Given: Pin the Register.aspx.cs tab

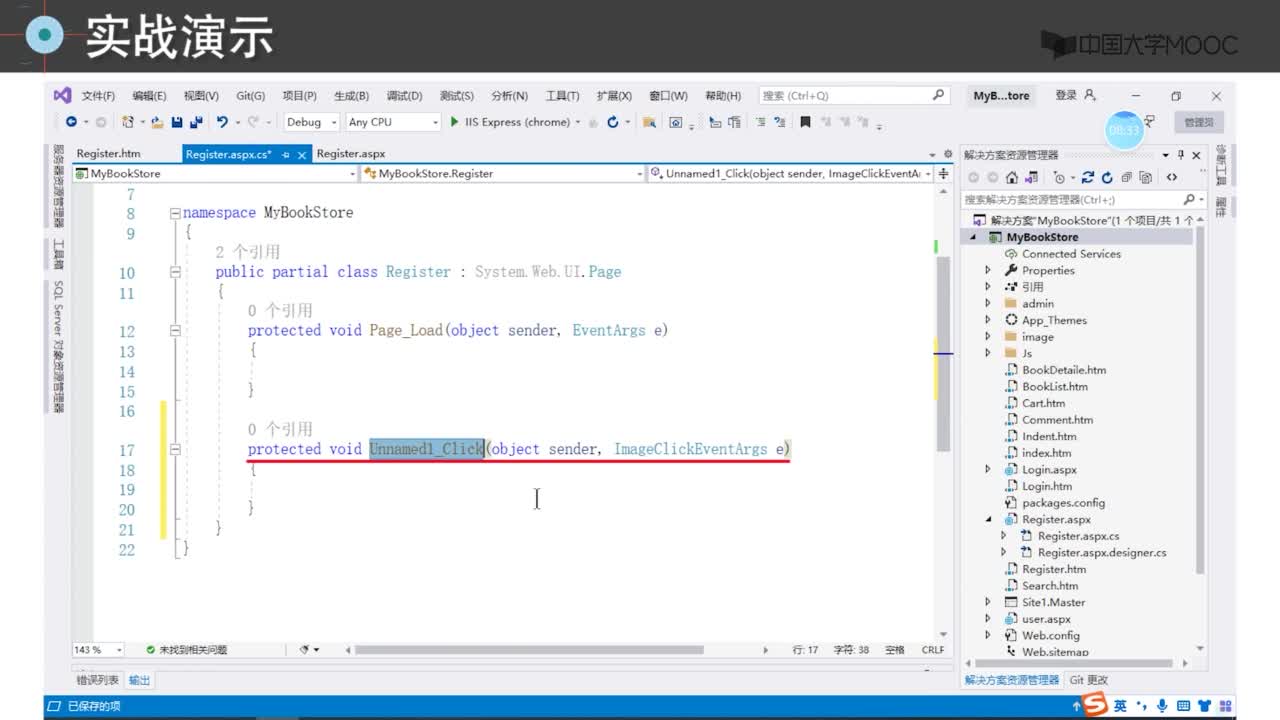Looking at the screenshot, I should 285,154.
